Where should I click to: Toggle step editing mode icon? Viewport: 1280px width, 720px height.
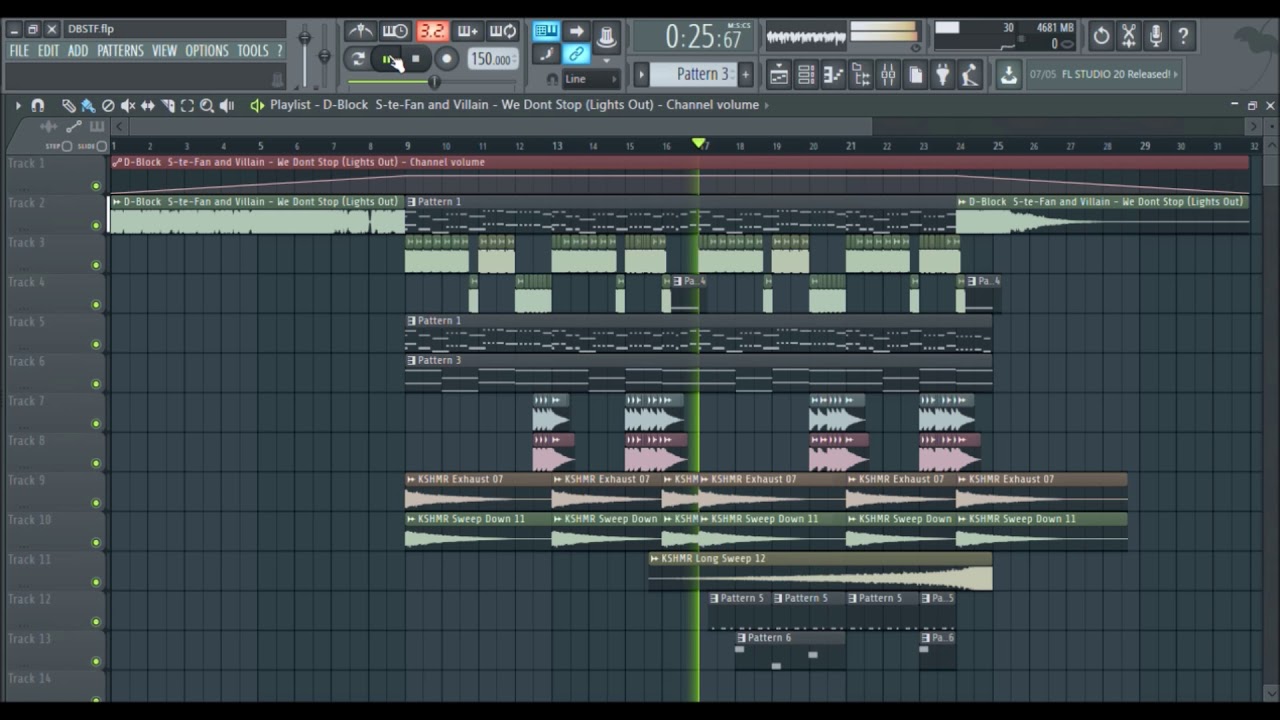pos(545,55)
